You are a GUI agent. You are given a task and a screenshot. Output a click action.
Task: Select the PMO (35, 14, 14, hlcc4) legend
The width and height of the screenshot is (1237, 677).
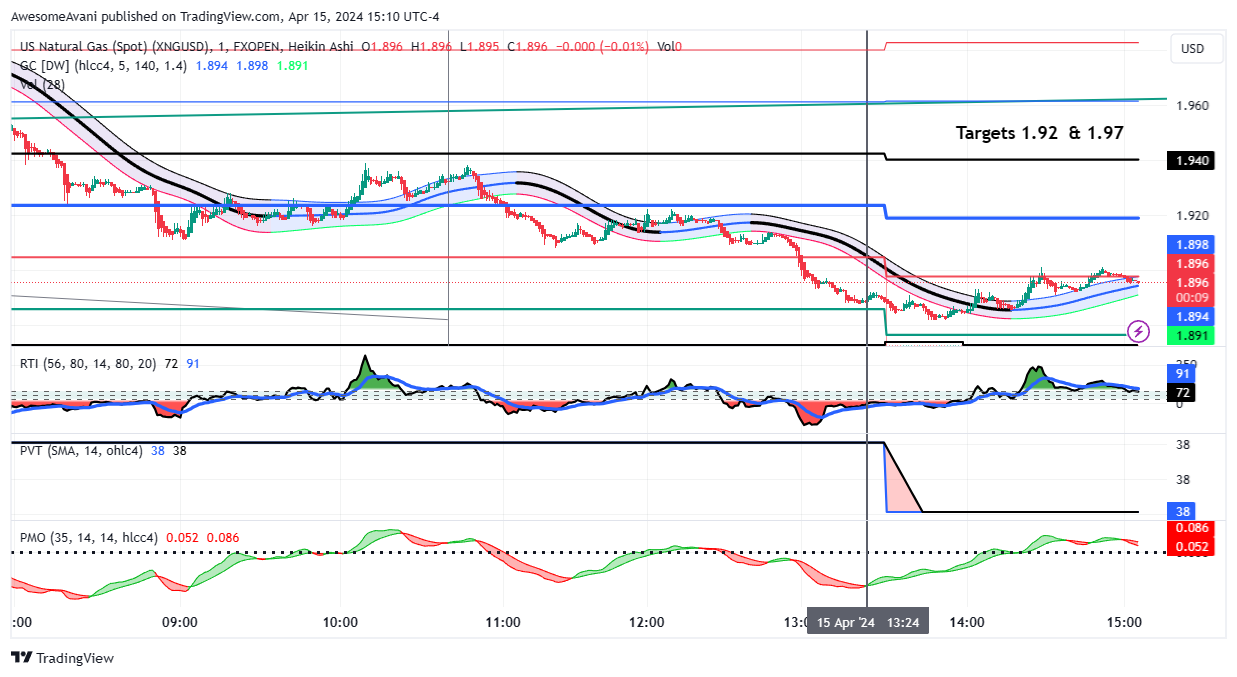click(89, 538)
